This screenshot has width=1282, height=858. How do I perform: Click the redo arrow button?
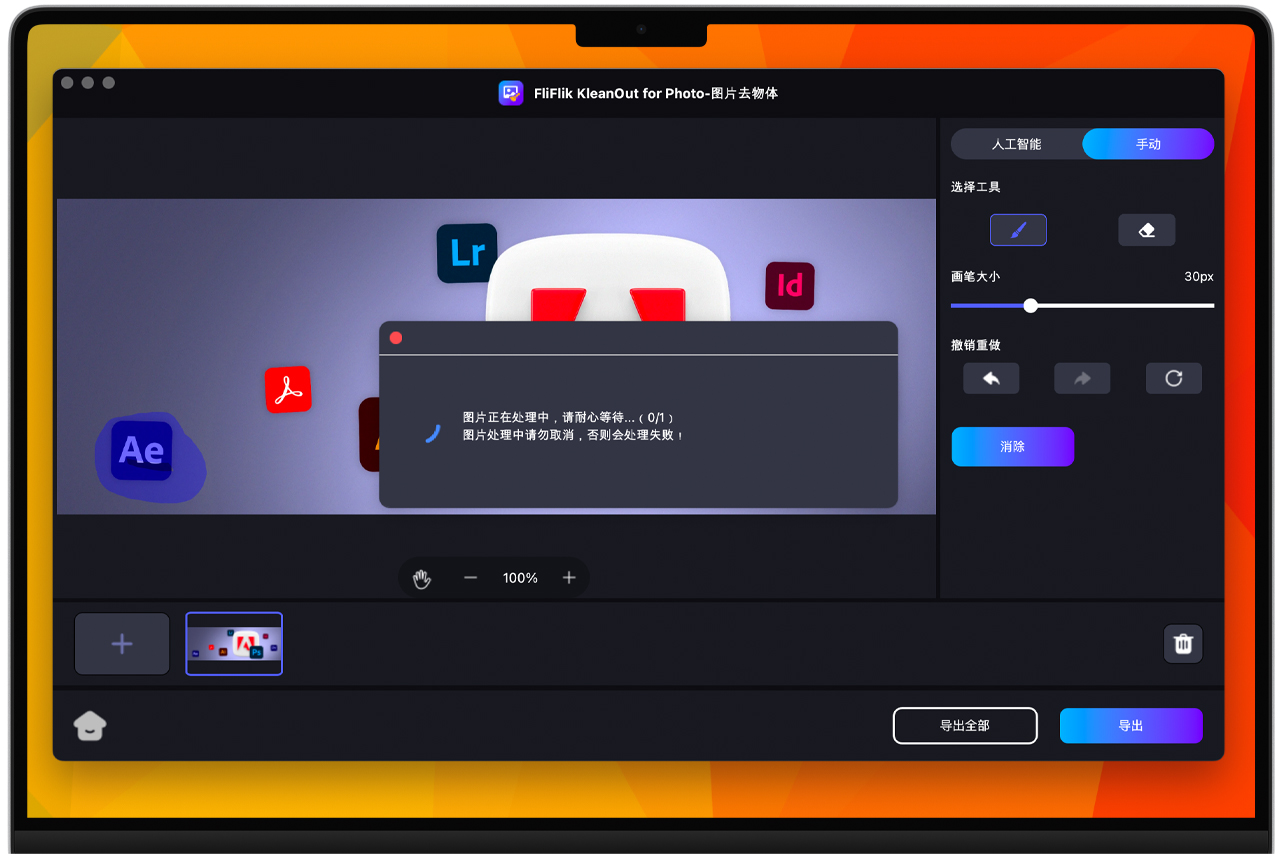point(1082,378)
